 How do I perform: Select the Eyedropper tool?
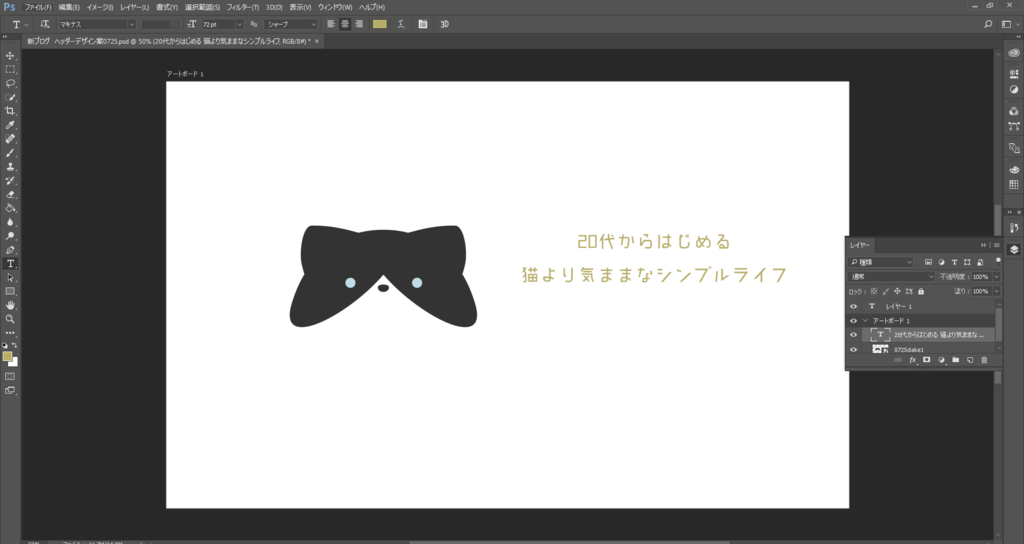[10, 125]
